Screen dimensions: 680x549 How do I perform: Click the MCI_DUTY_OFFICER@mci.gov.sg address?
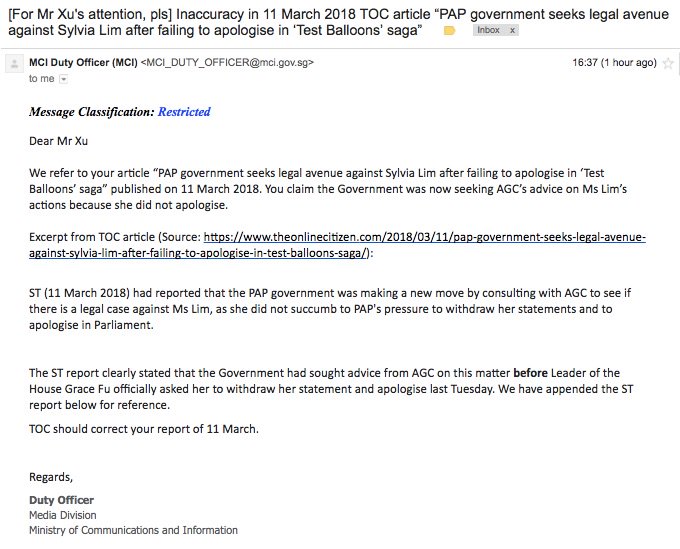tap(227, 62)
